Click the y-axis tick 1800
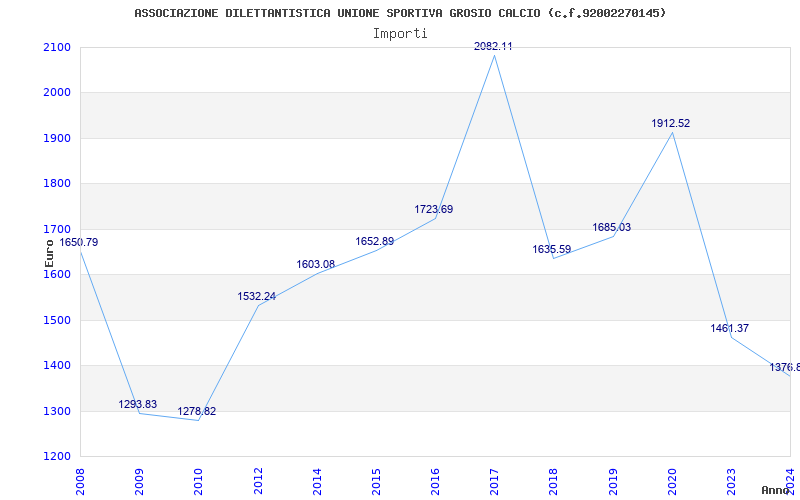Image resolution: width=800 pixels, height=500 pixels. coord(57,184)
